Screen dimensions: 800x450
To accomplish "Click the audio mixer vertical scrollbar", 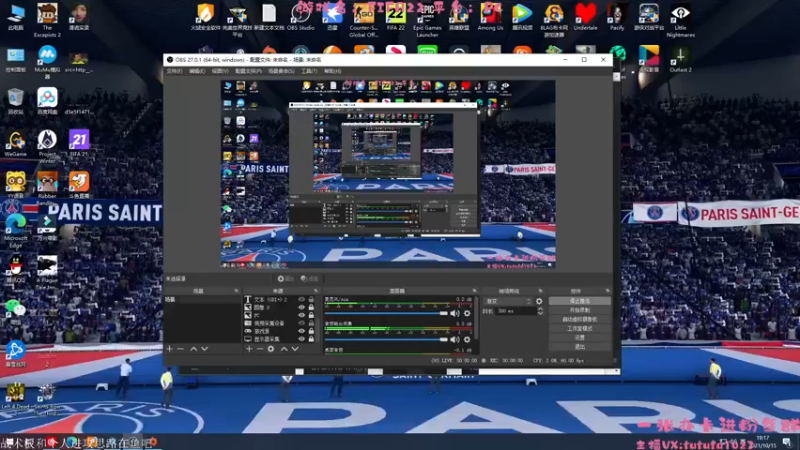I will coord(477,319).
